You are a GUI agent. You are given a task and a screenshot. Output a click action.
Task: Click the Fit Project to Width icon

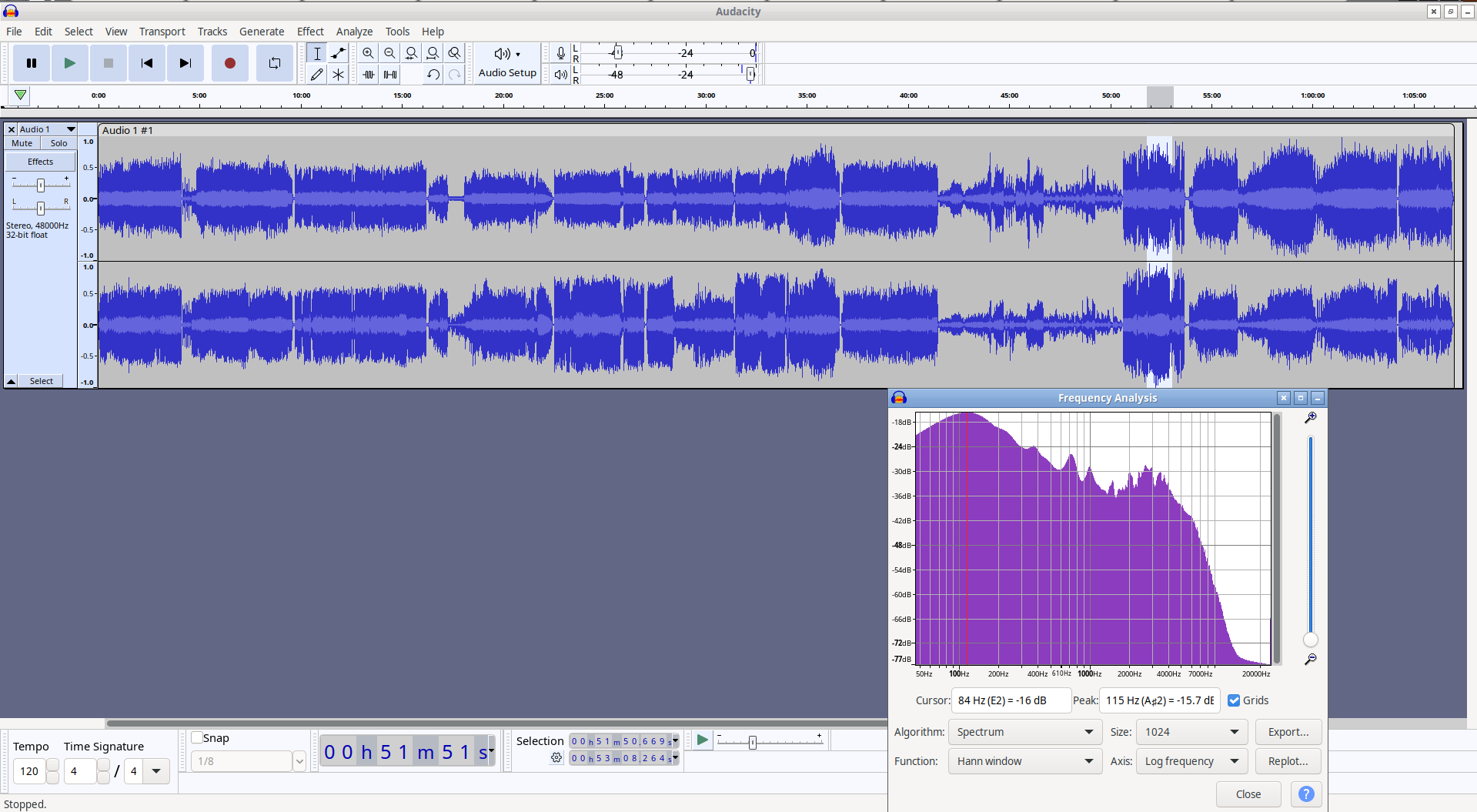tap(433, 53)
